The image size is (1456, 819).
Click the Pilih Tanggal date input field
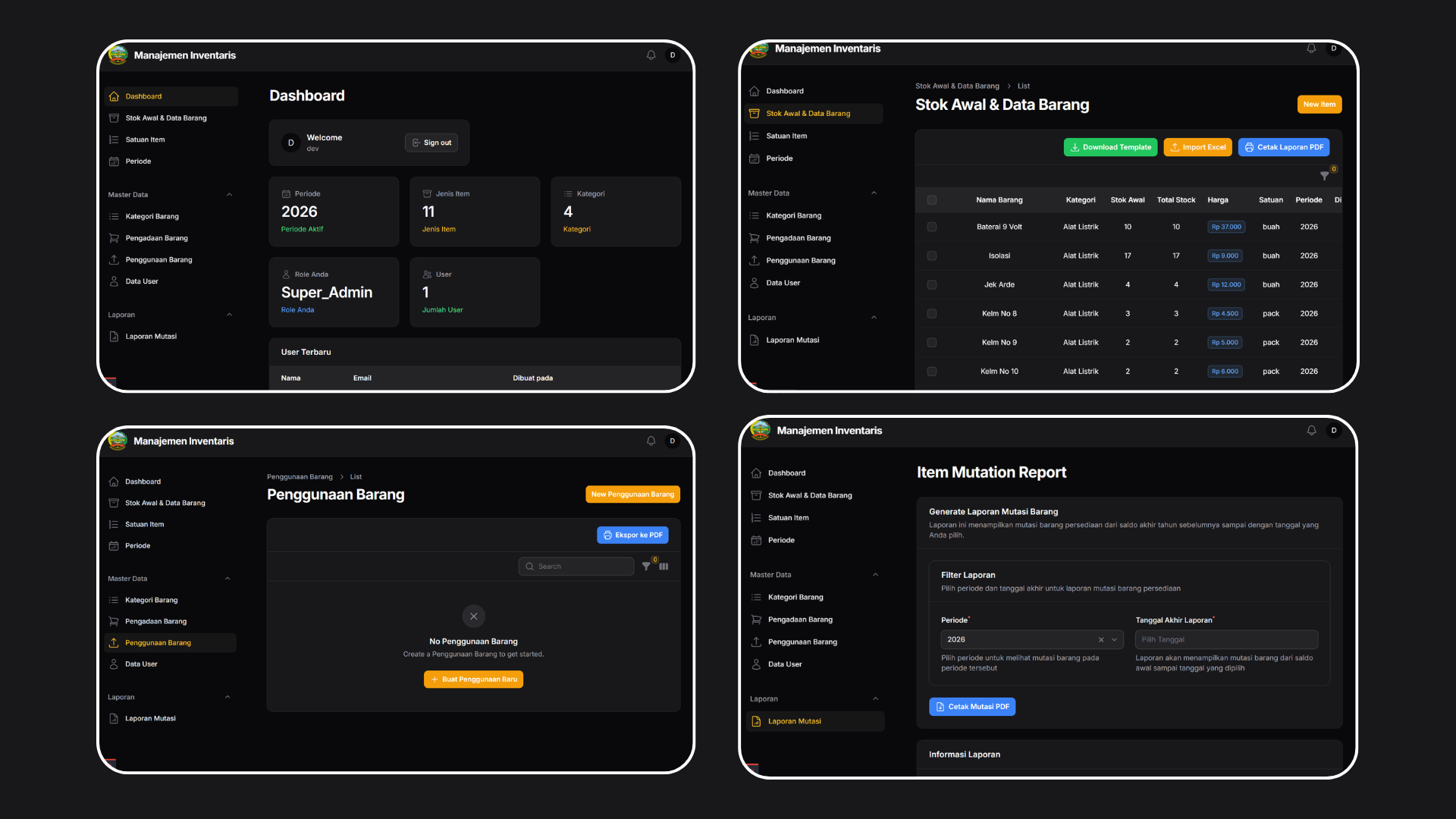[1225, 639]
